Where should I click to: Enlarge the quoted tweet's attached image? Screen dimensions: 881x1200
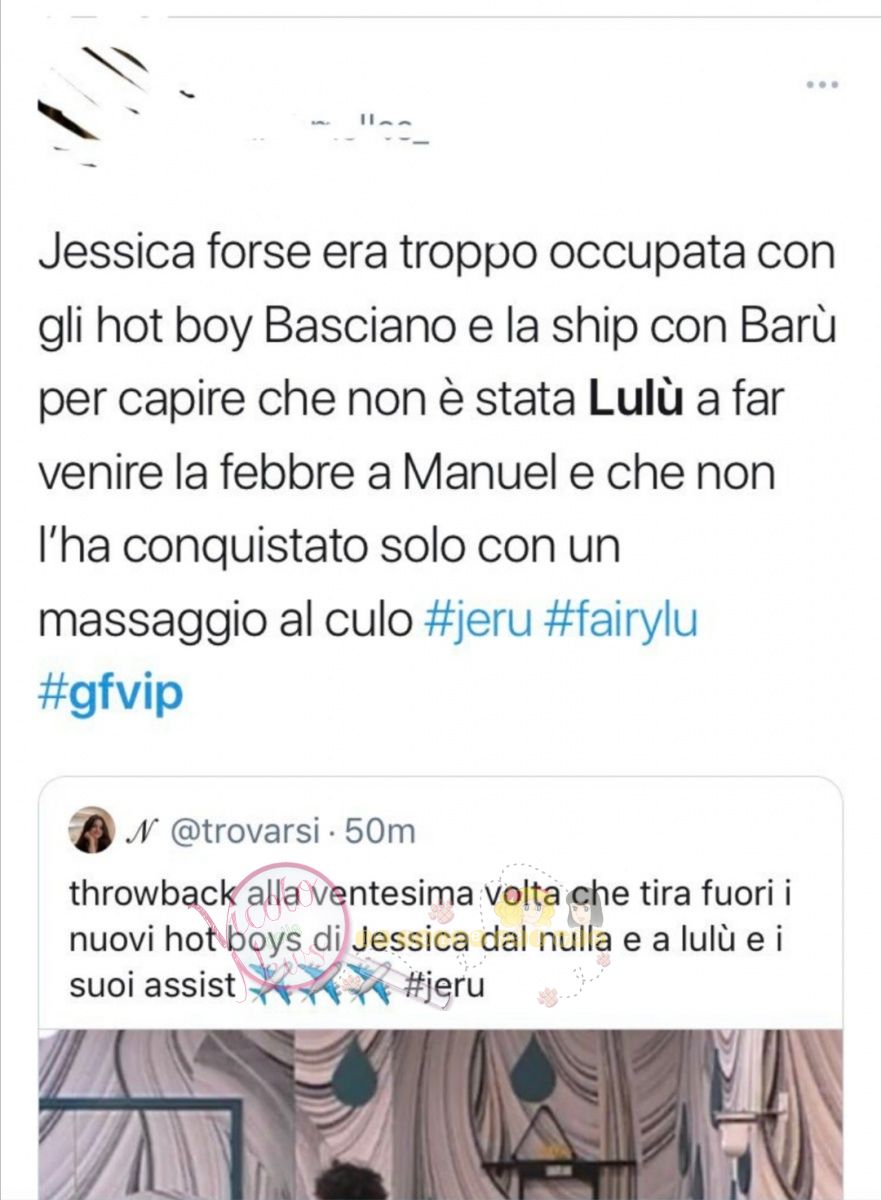point(441,1114)
